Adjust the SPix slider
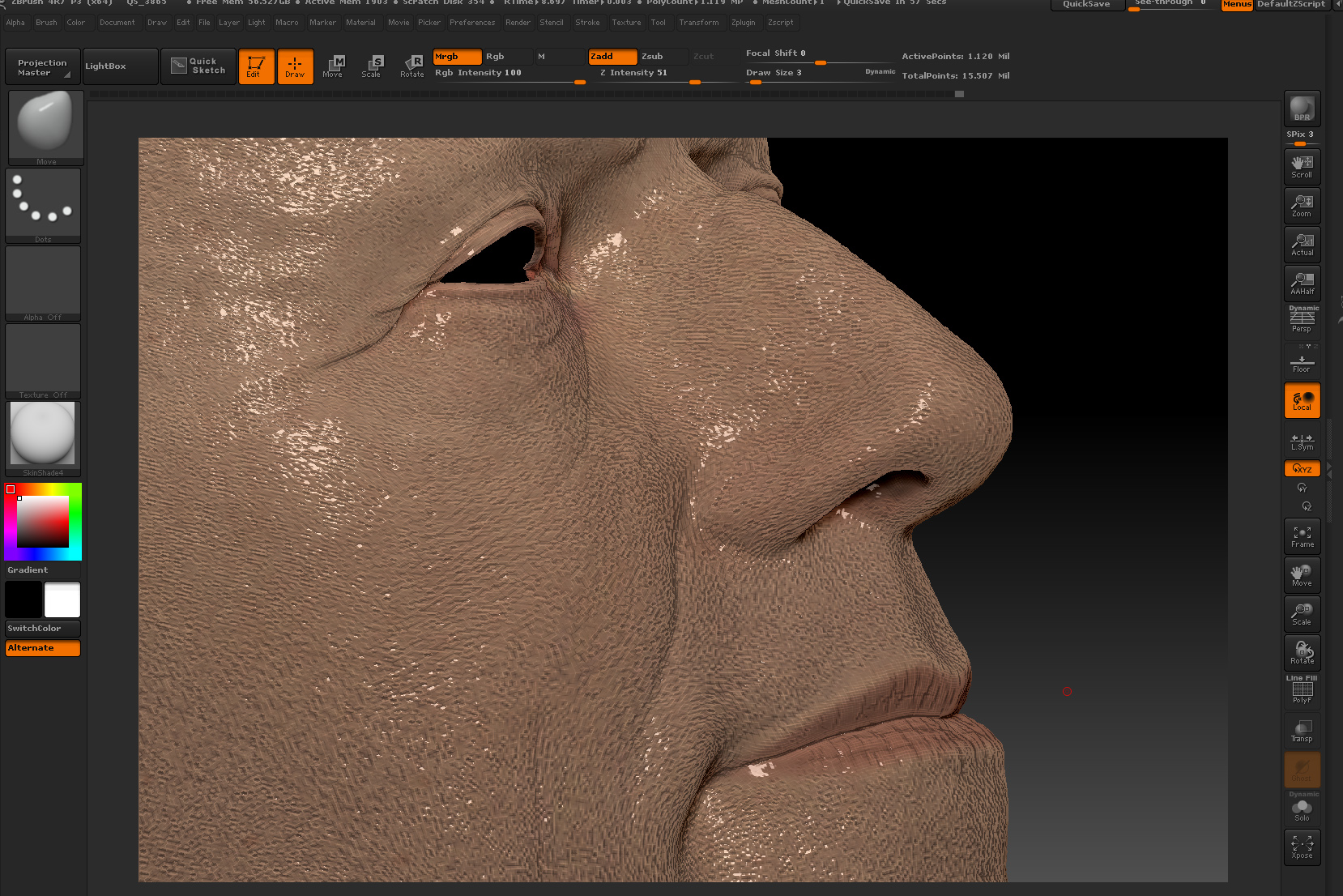This screenshot has height=896, width=1343. tap(1302, 138)
